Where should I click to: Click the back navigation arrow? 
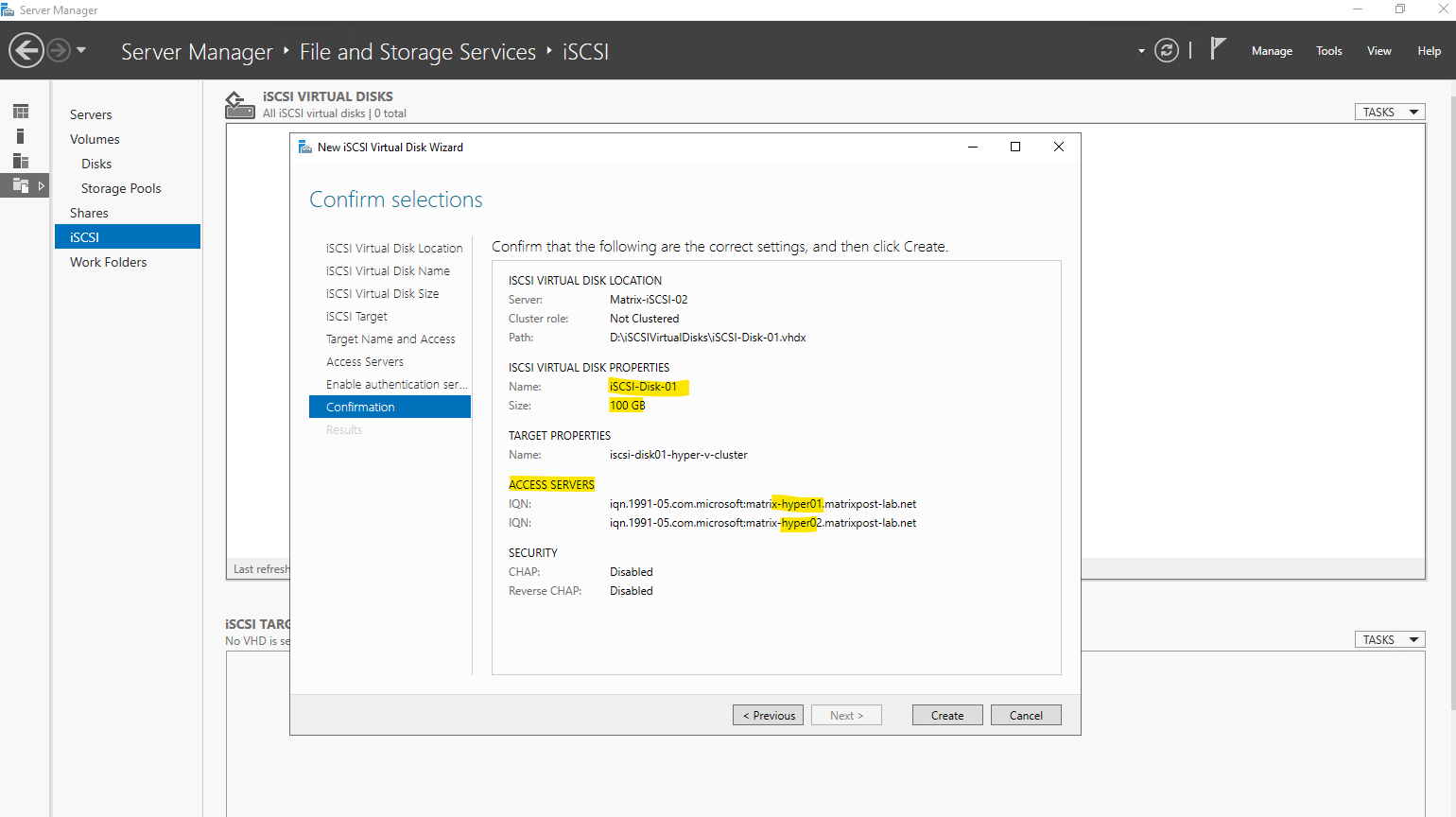coord(26,50)
